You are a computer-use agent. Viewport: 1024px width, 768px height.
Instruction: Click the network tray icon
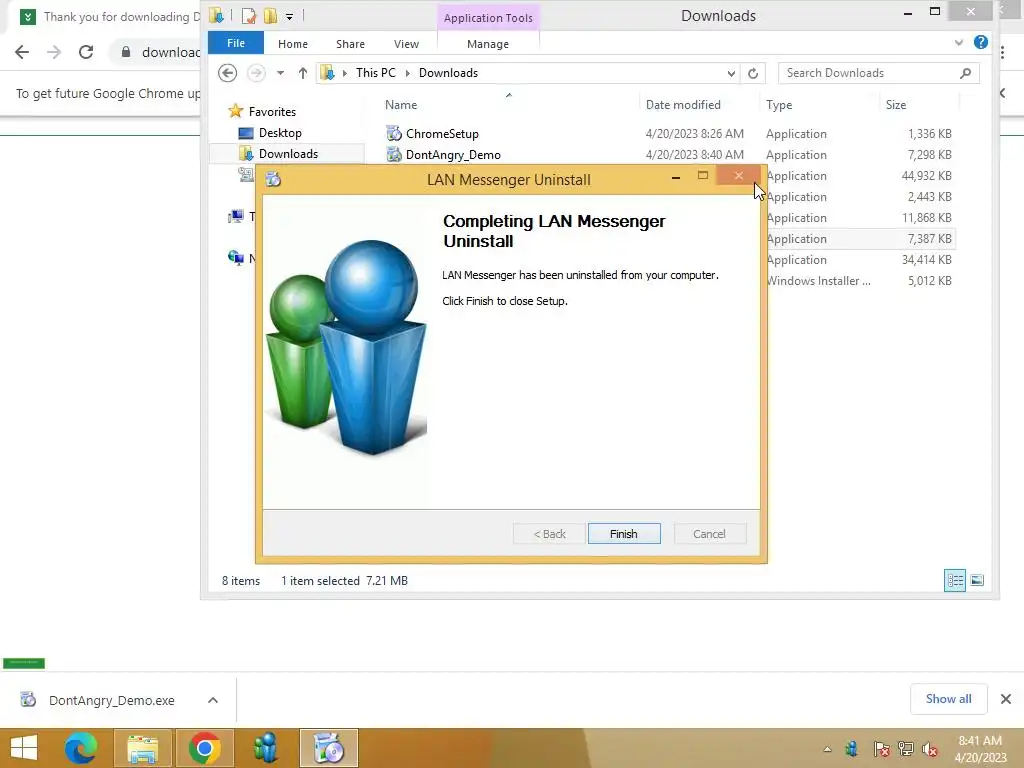pyautogui.click(x=905, y=749)
